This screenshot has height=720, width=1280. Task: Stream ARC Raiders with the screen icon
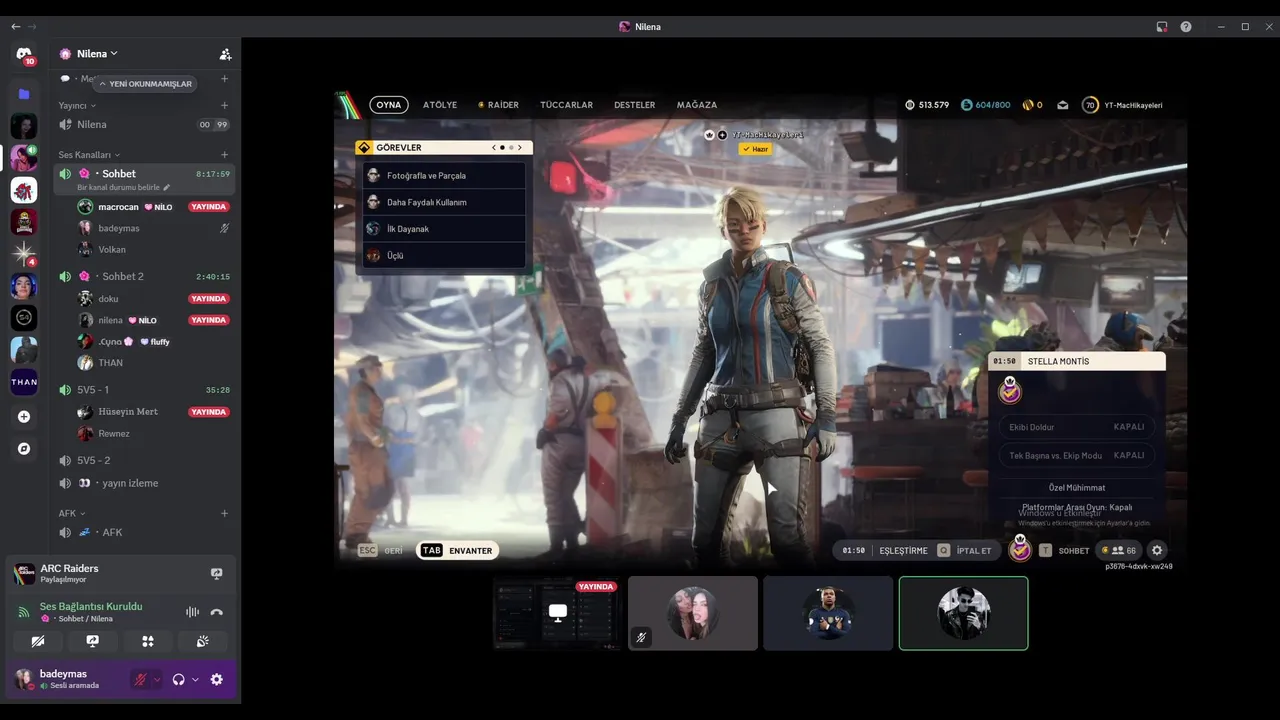216,573
